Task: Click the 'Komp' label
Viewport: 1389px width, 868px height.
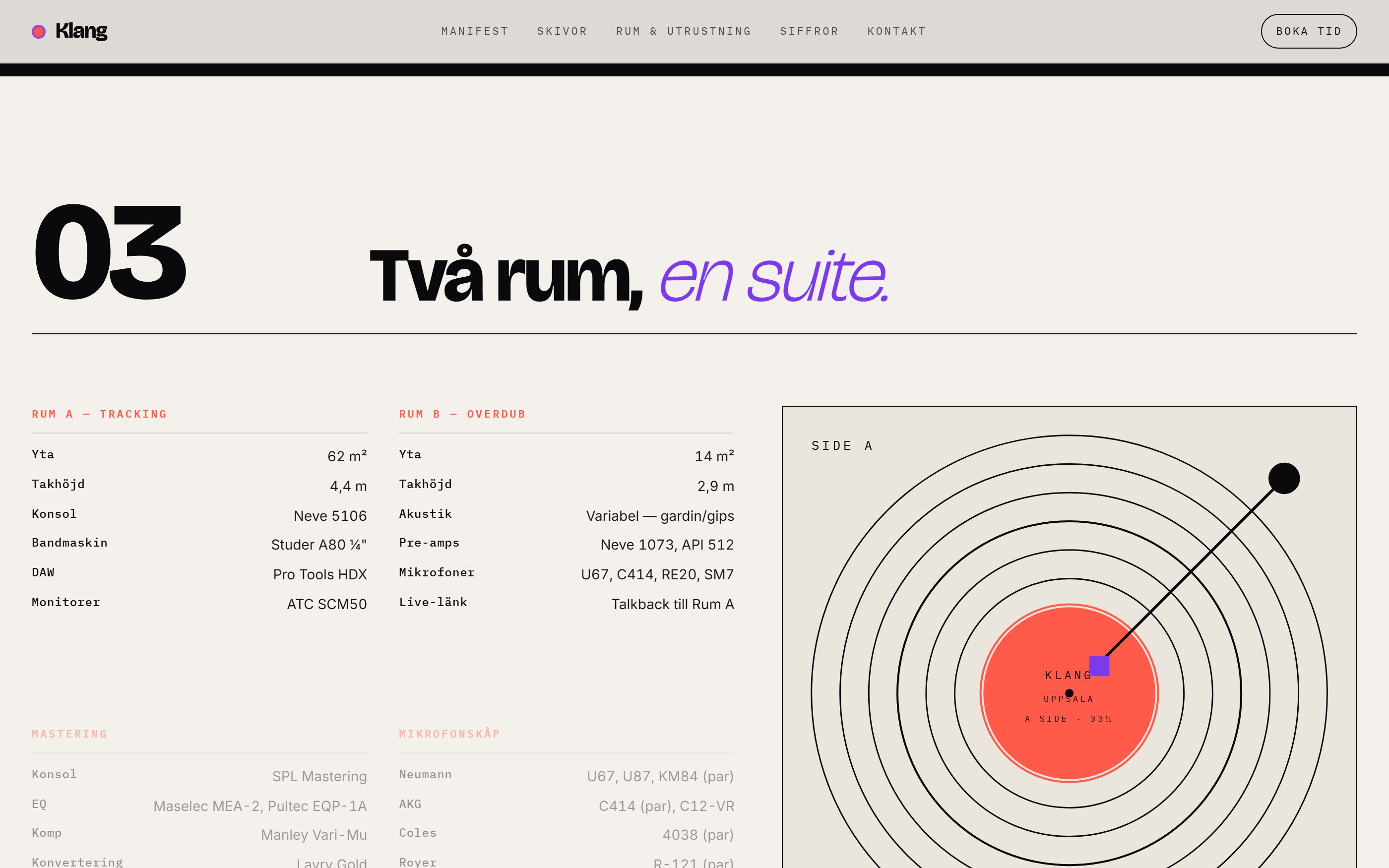Action: tap(47, 833)
